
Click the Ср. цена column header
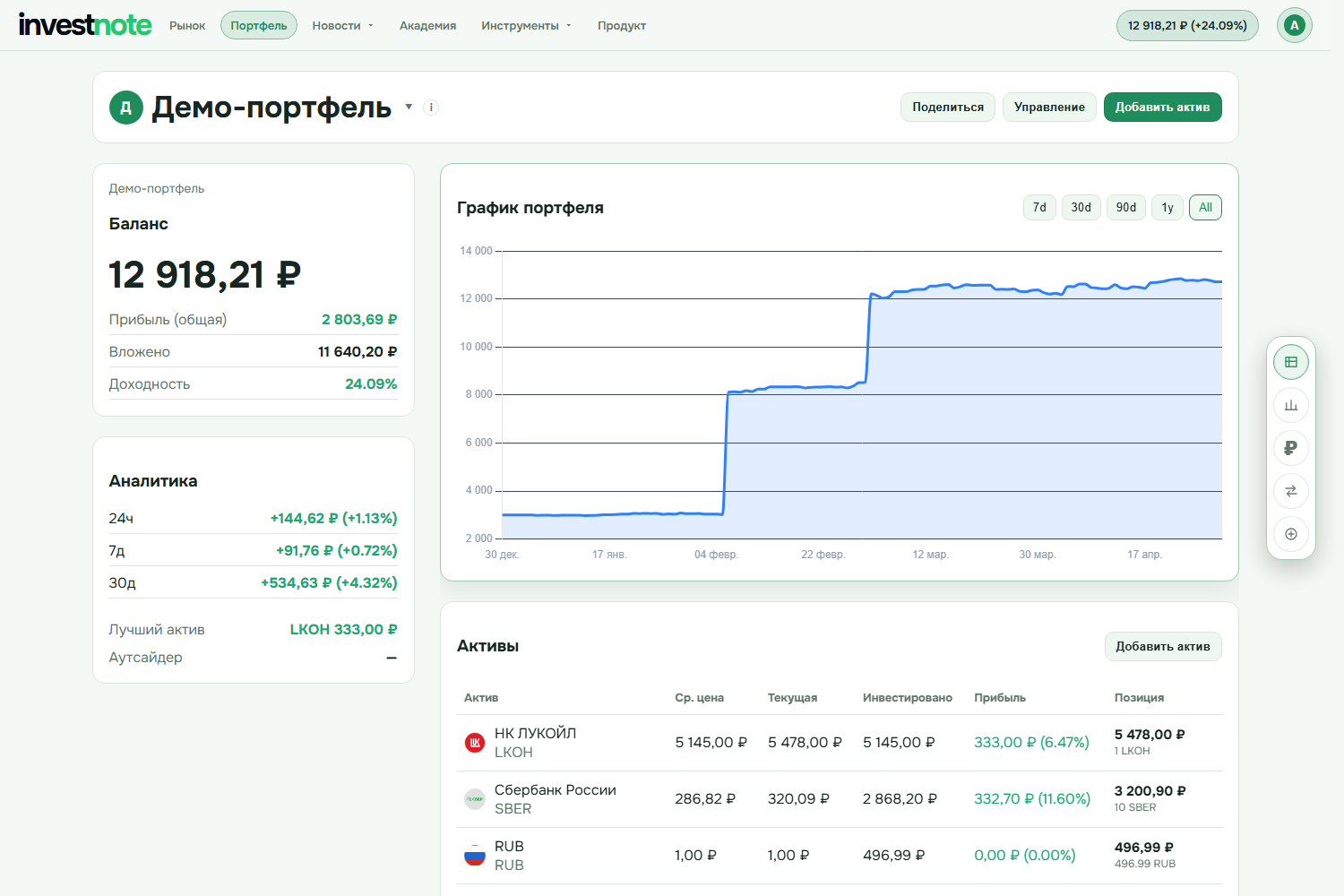[x=699, y=698]
